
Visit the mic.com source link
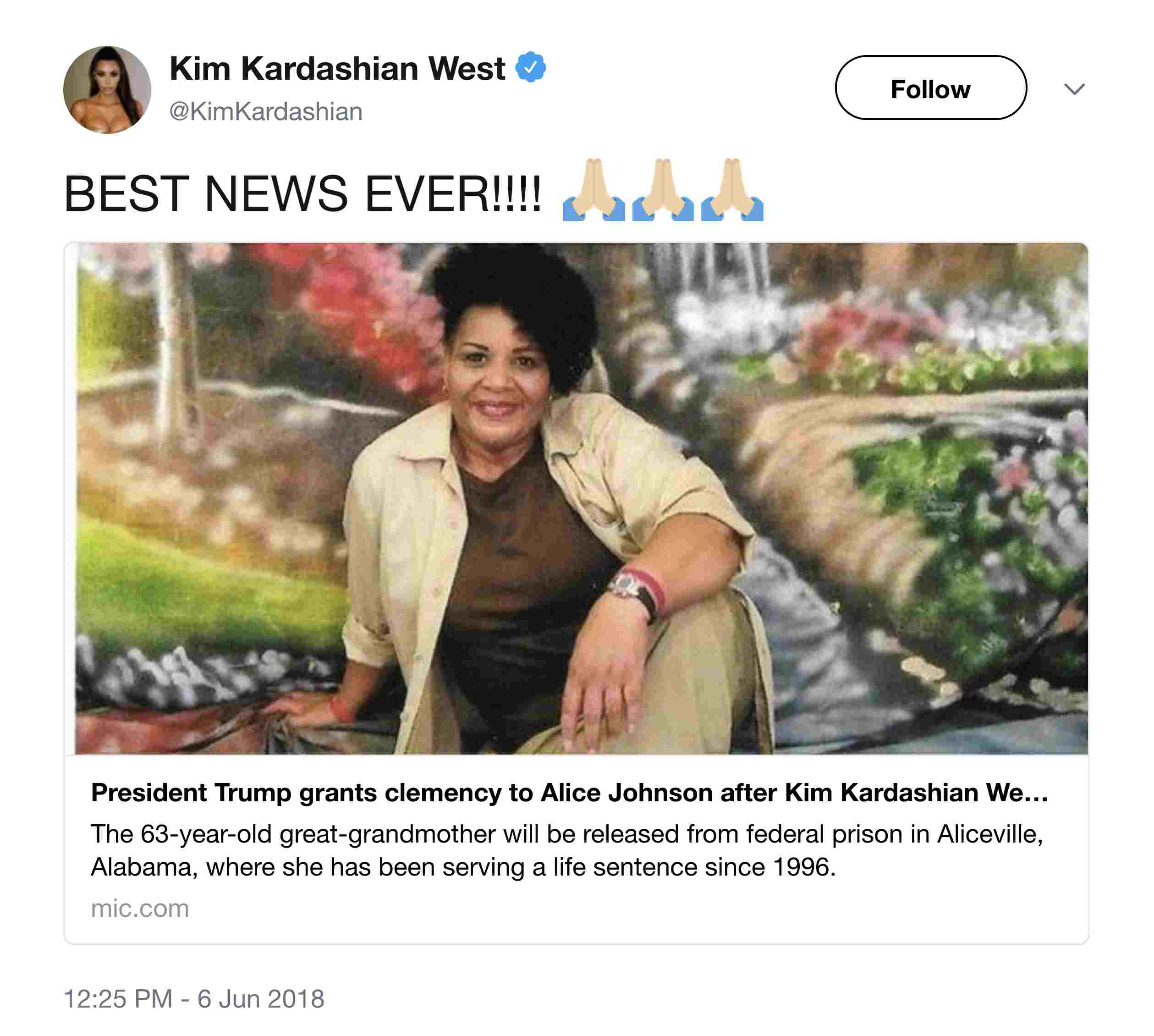click(x=140, y=909)
